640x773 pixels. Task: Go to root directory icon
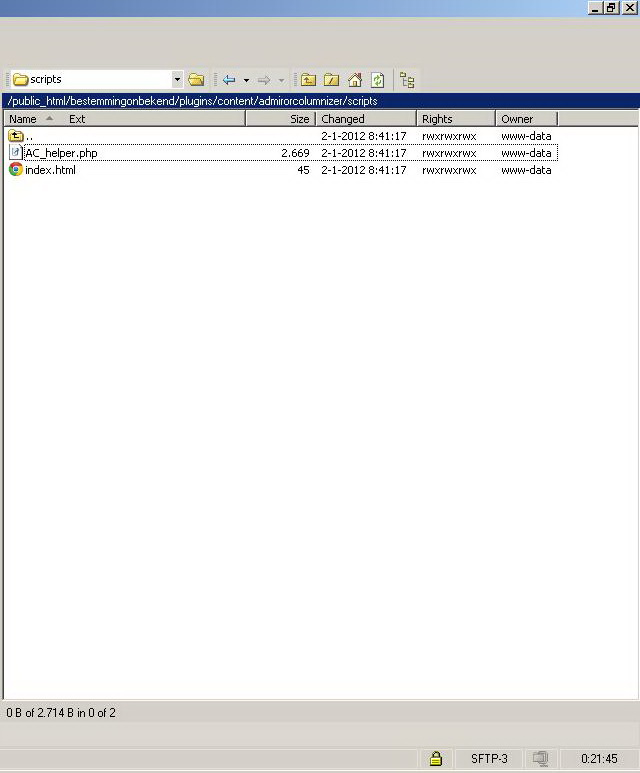pos(331,80)
